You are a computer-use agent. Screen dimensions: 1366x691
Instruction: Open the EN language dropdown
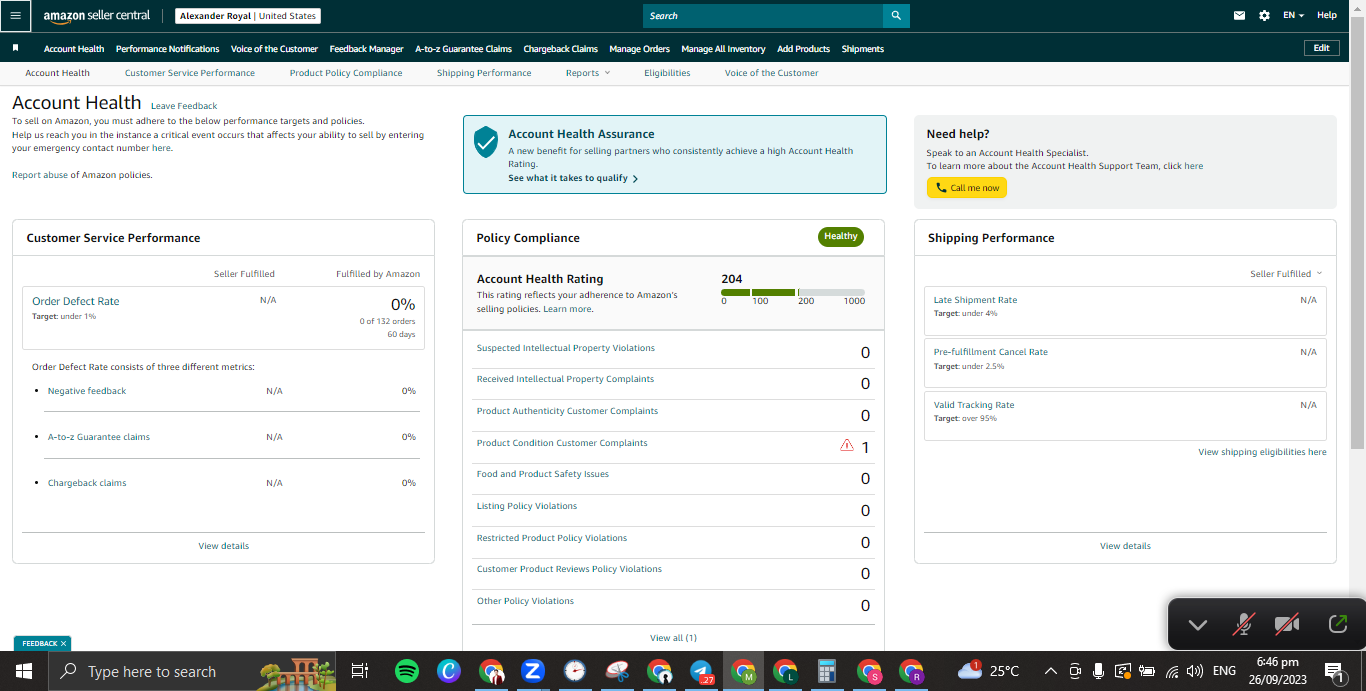click(1293, 16)
